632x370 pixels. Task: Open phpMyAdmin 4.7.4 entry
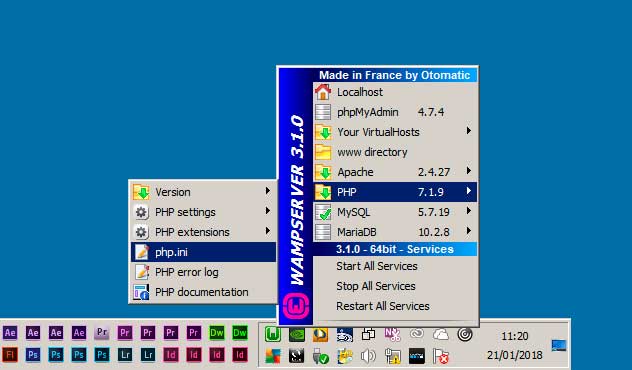(x=395, y=112)
